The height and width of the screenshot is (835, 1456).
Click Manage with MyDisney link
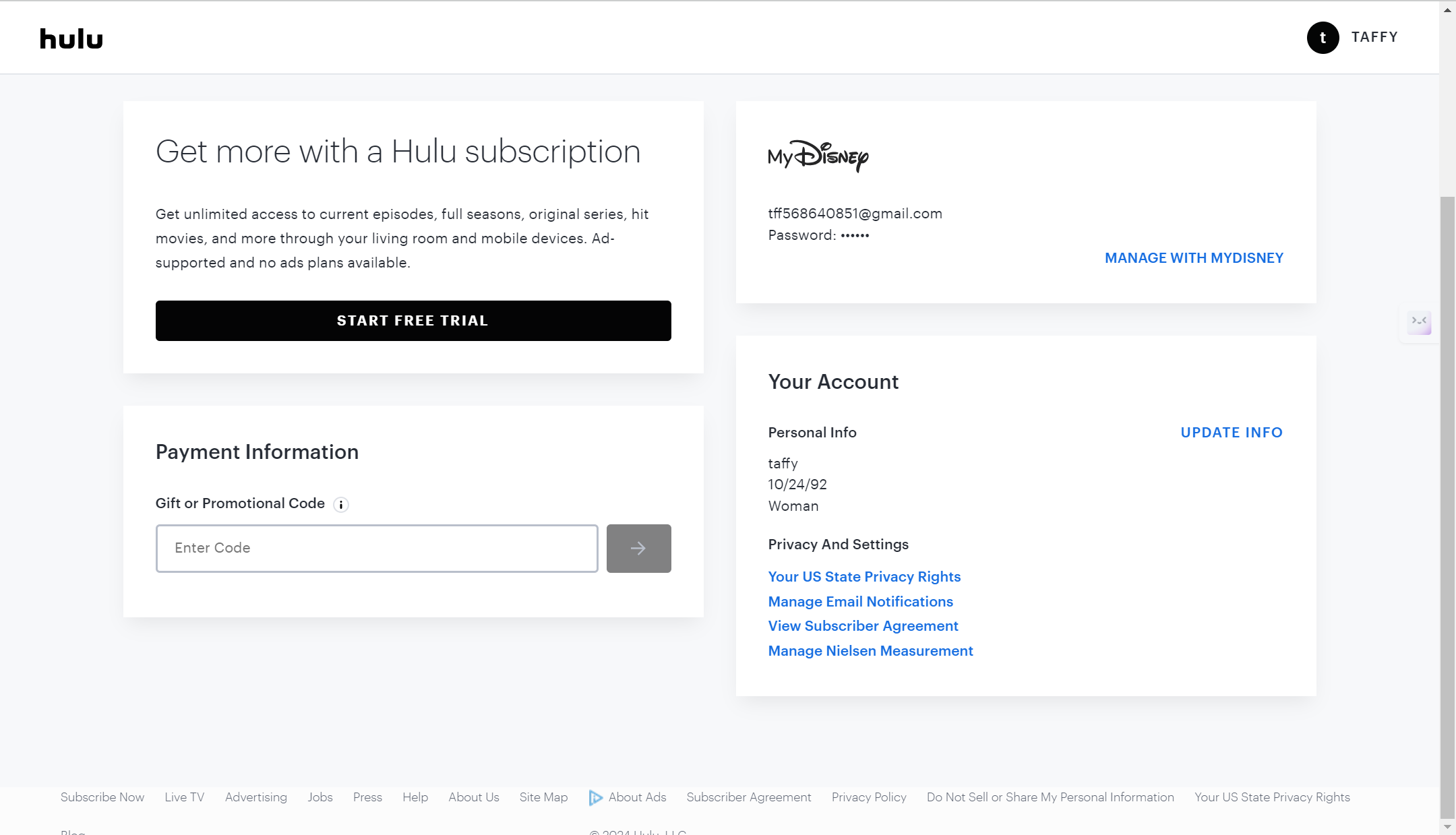point(1194,258)
